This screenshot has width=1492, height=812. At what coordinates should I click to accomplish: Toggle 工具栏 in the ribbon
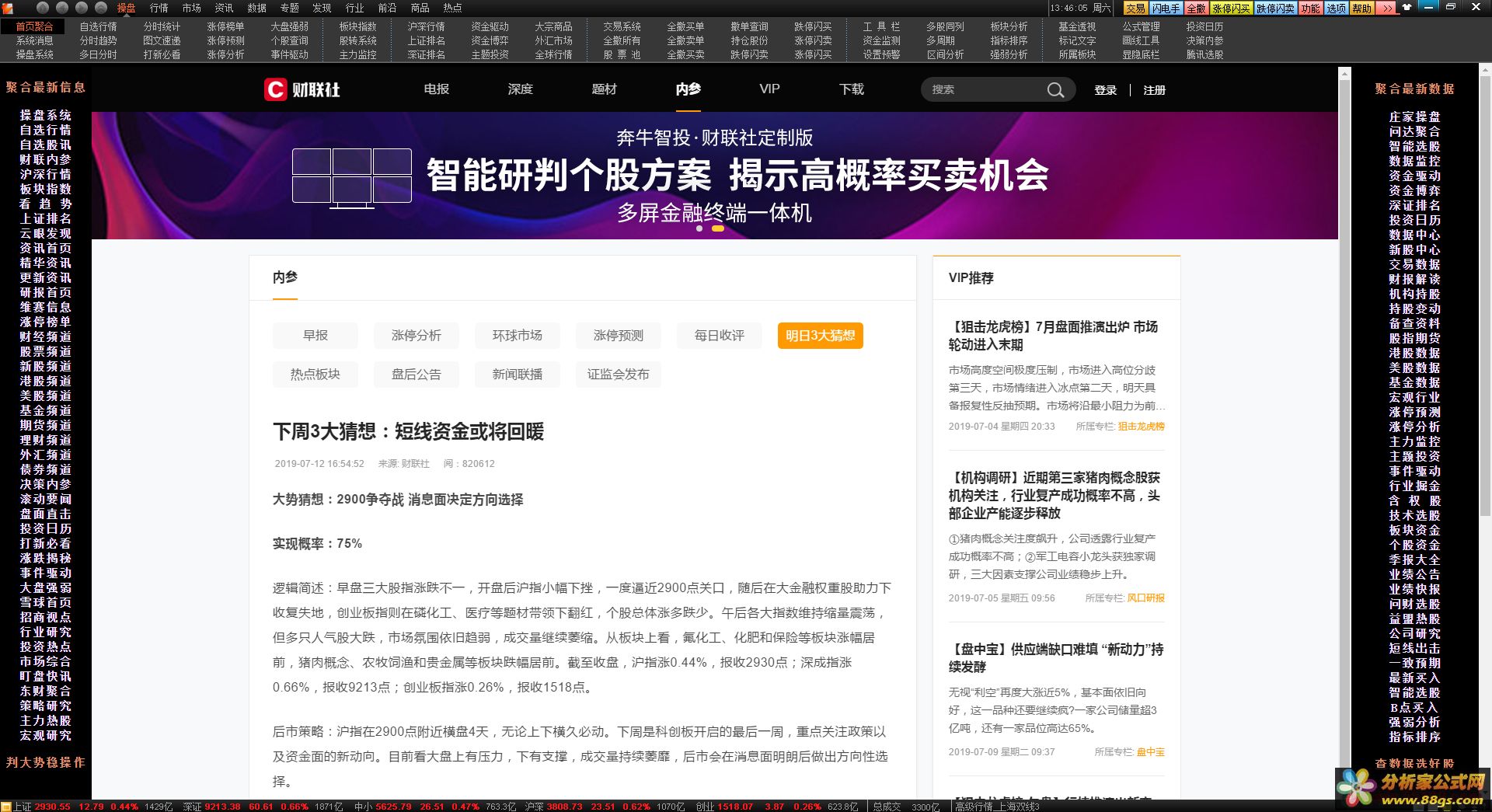pos(881,26)
